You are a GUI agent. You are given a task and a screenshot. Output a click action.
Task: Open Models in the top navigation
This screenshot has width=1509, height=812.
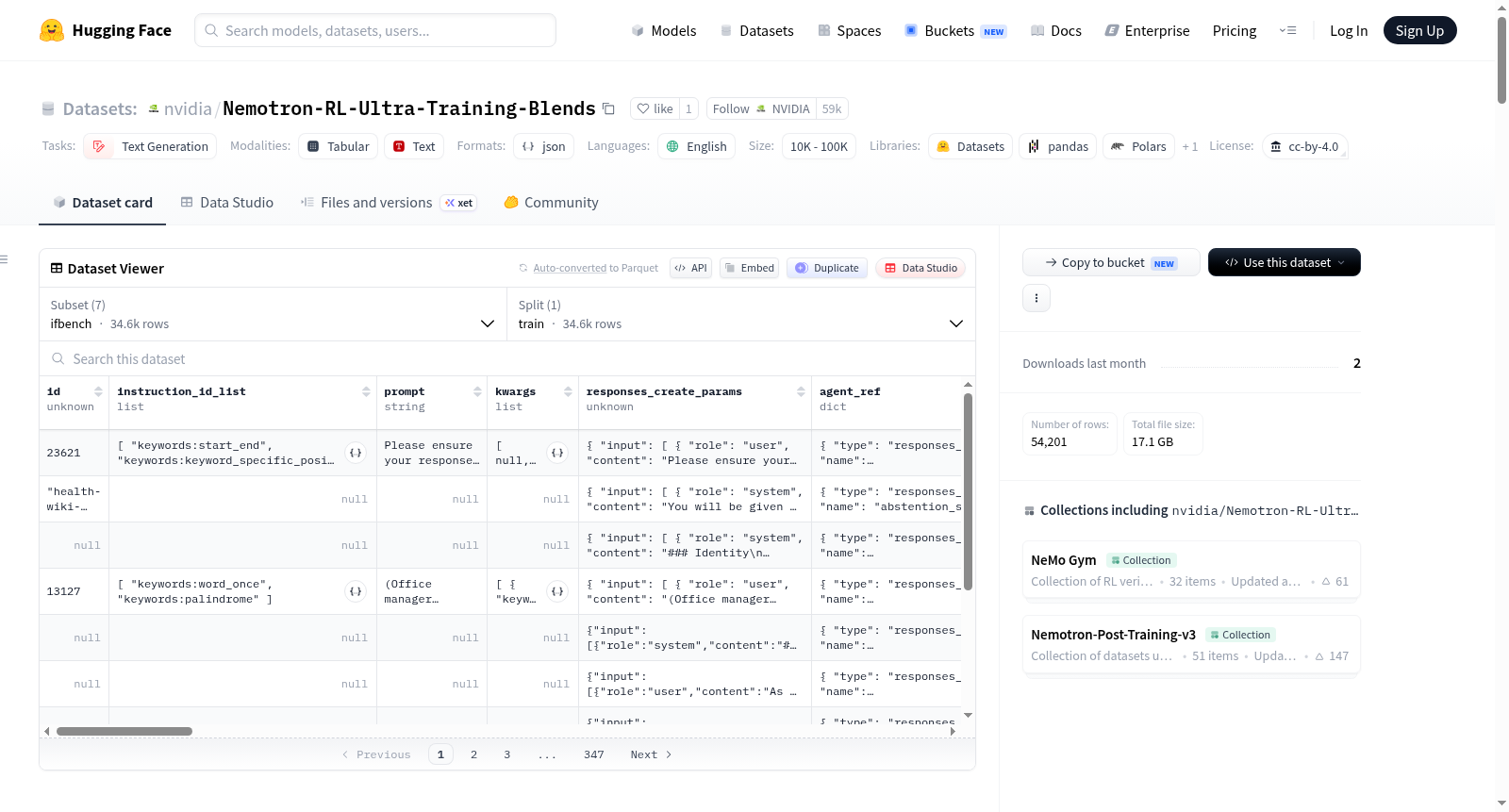(x=664, y=30)
